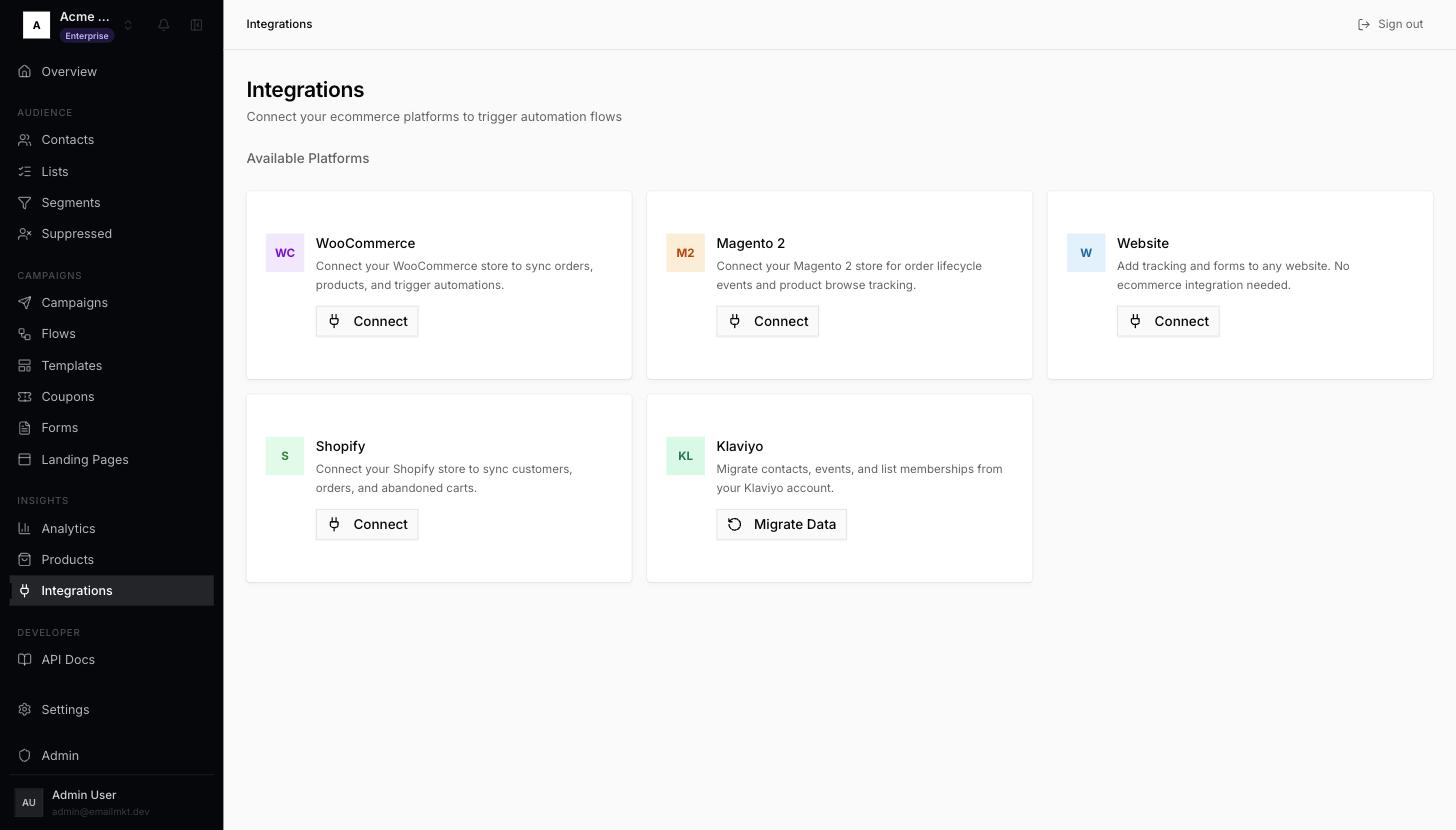The image size is (1456, 830).
Task: Click Migrate Data for Klaviyo
Action: [781, 524]
